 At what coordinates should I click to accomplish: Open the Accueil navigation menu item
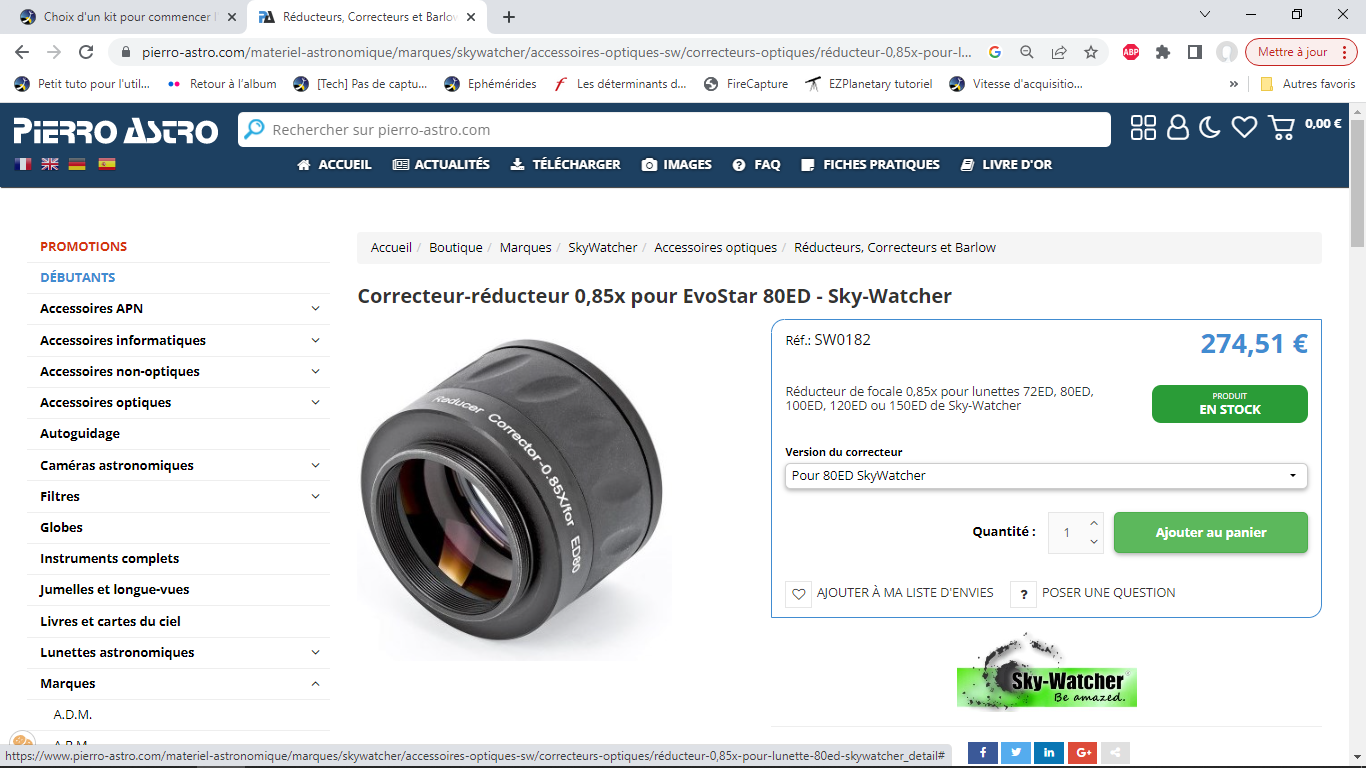(334, 165)
